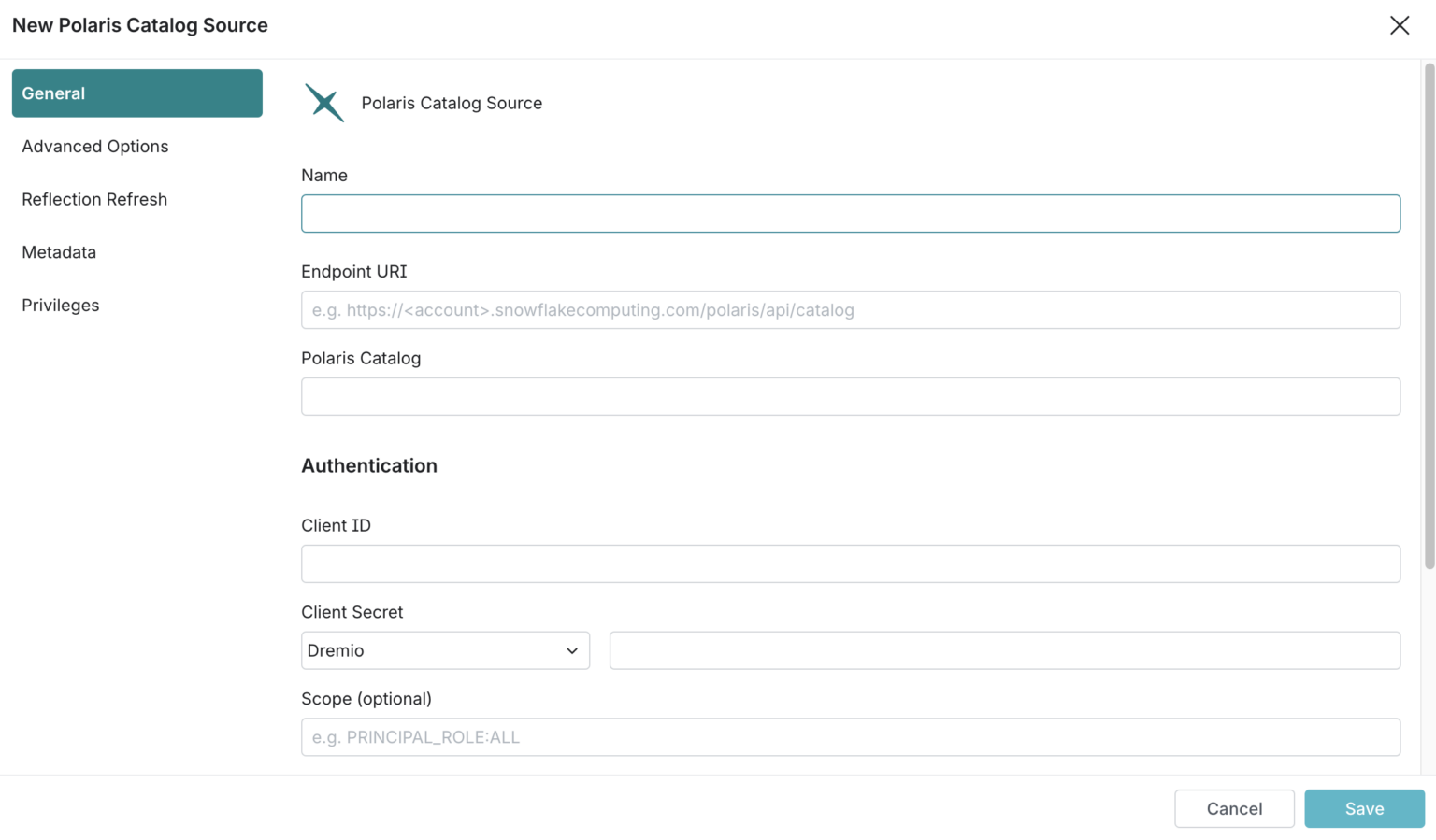Click the Polaris Catalog Source logo icon
This screenshot has width=1436, height=840.
323,103
